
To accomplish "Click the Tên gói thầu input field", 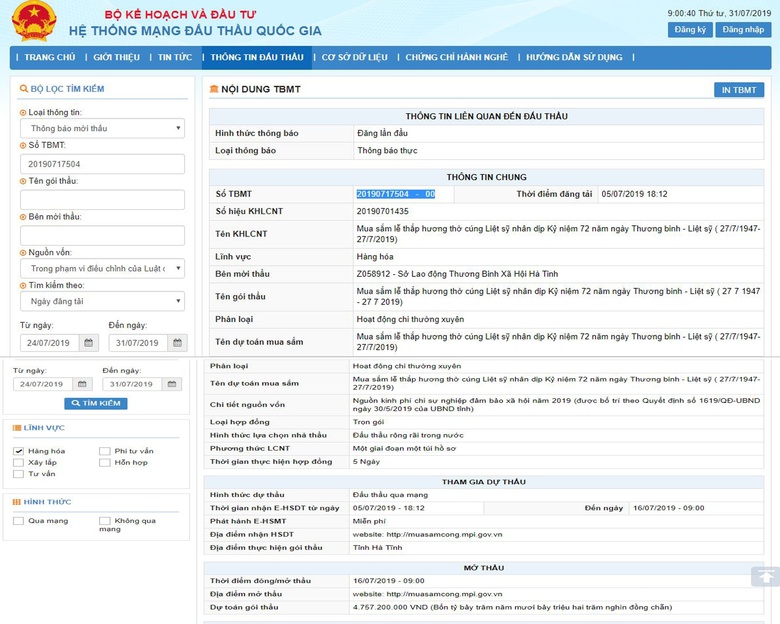I will pyautogui.click(x=102, y=199).
